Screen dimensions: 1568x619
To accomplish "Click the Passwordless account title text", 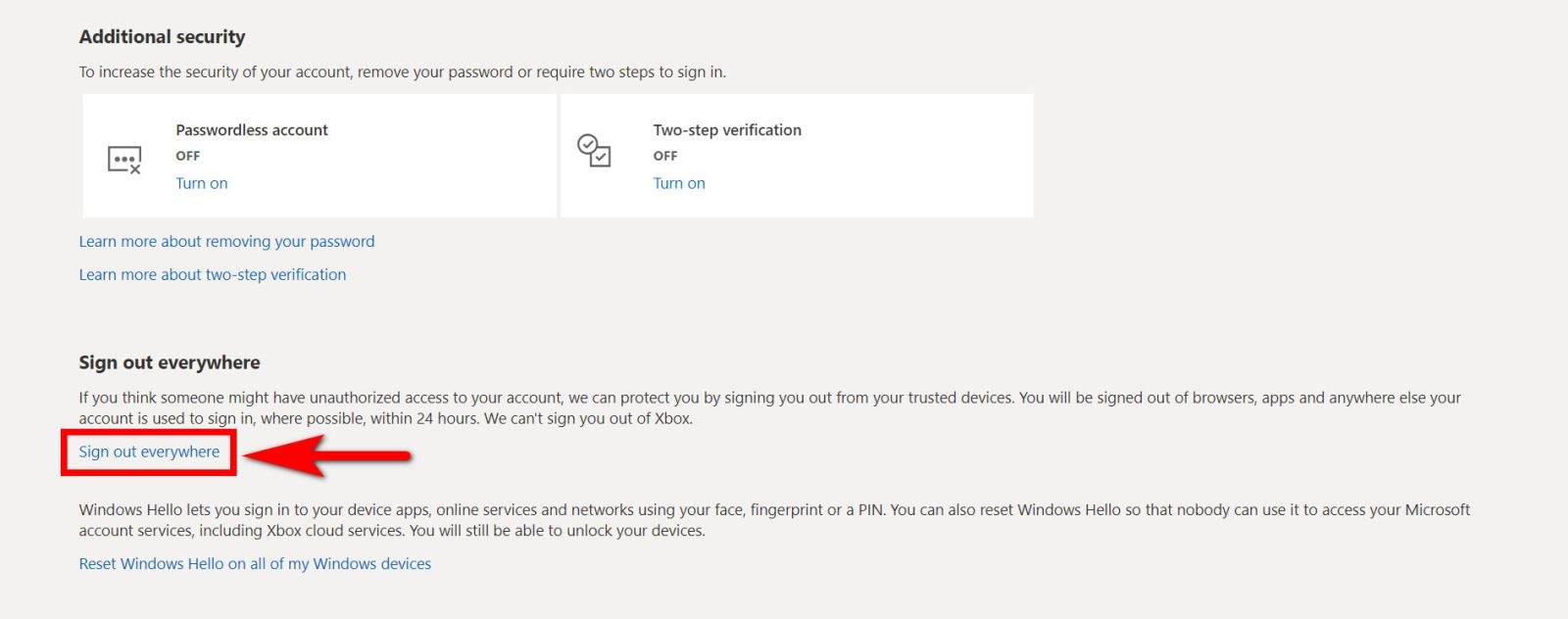I will (x=252, y=130).
